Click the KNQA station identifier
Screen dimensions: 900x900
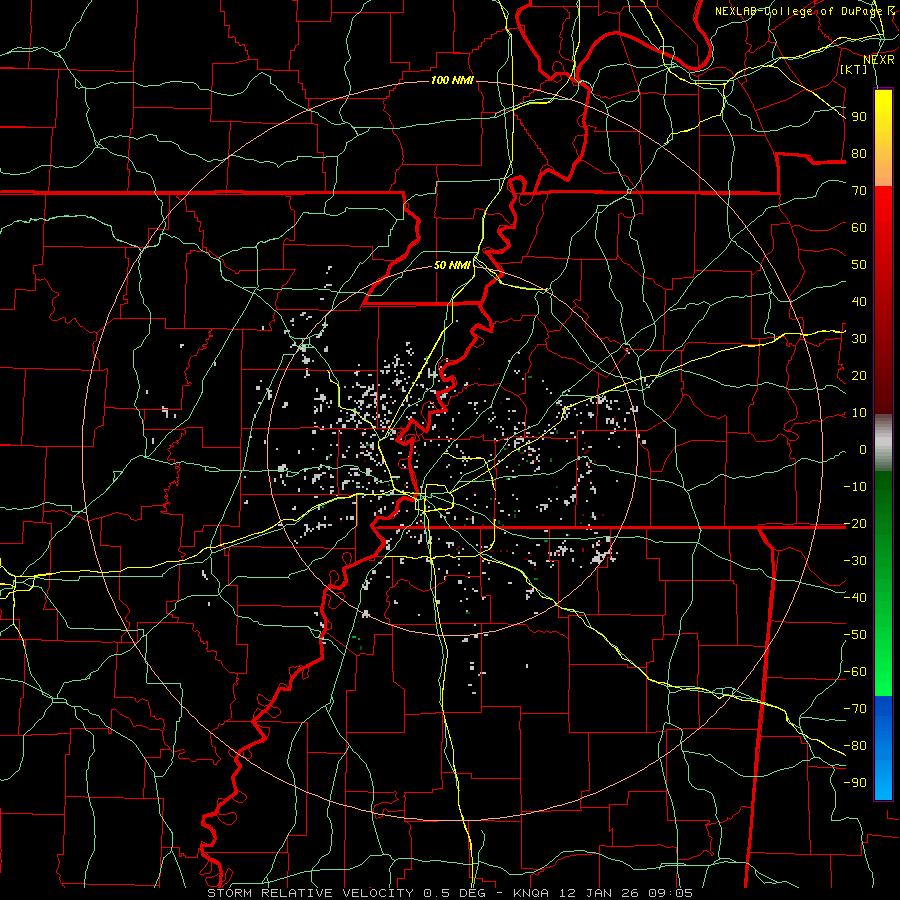tap(532, 893)
